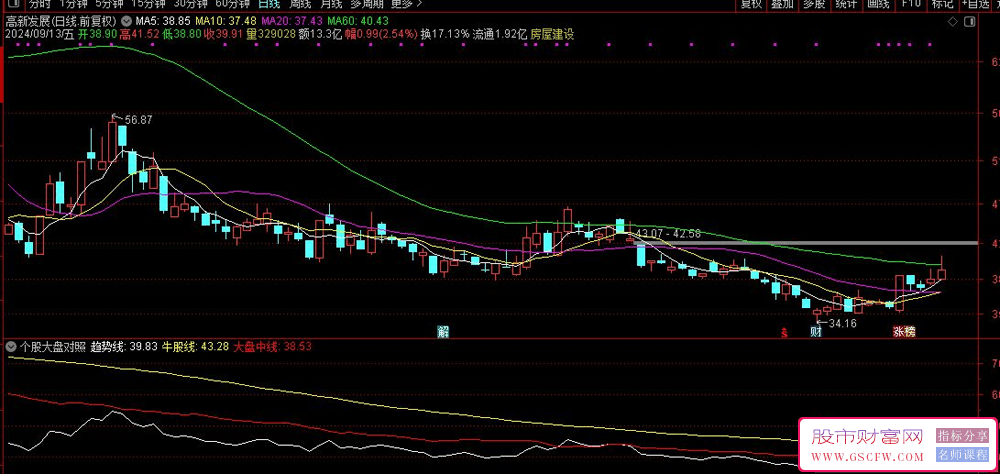
Task: Click the red $ marker on timeline
Action: click(784, 331)
